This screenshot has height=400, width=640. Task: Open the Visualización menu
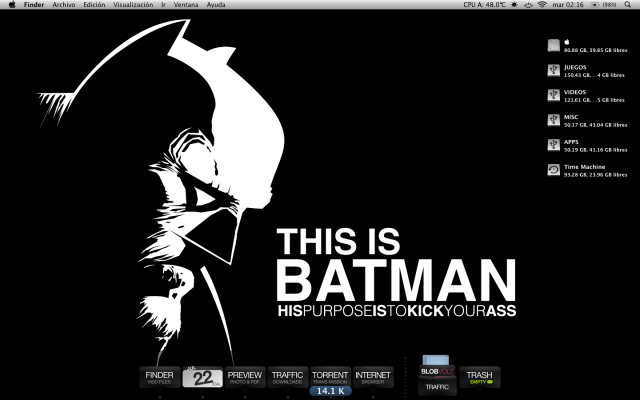click(133, 4)
